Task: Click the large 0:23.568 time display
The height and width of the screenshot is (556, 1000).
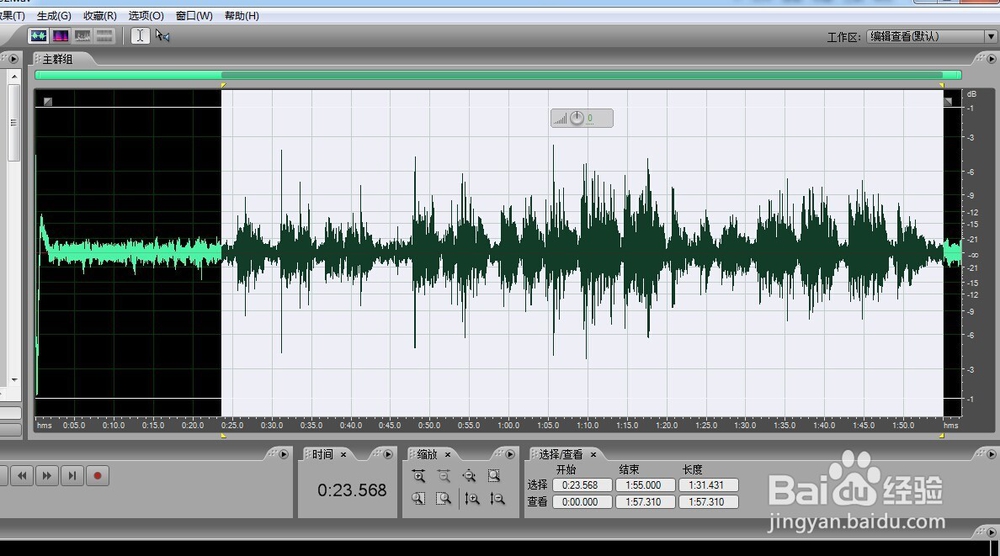Action: click(352, 490)
